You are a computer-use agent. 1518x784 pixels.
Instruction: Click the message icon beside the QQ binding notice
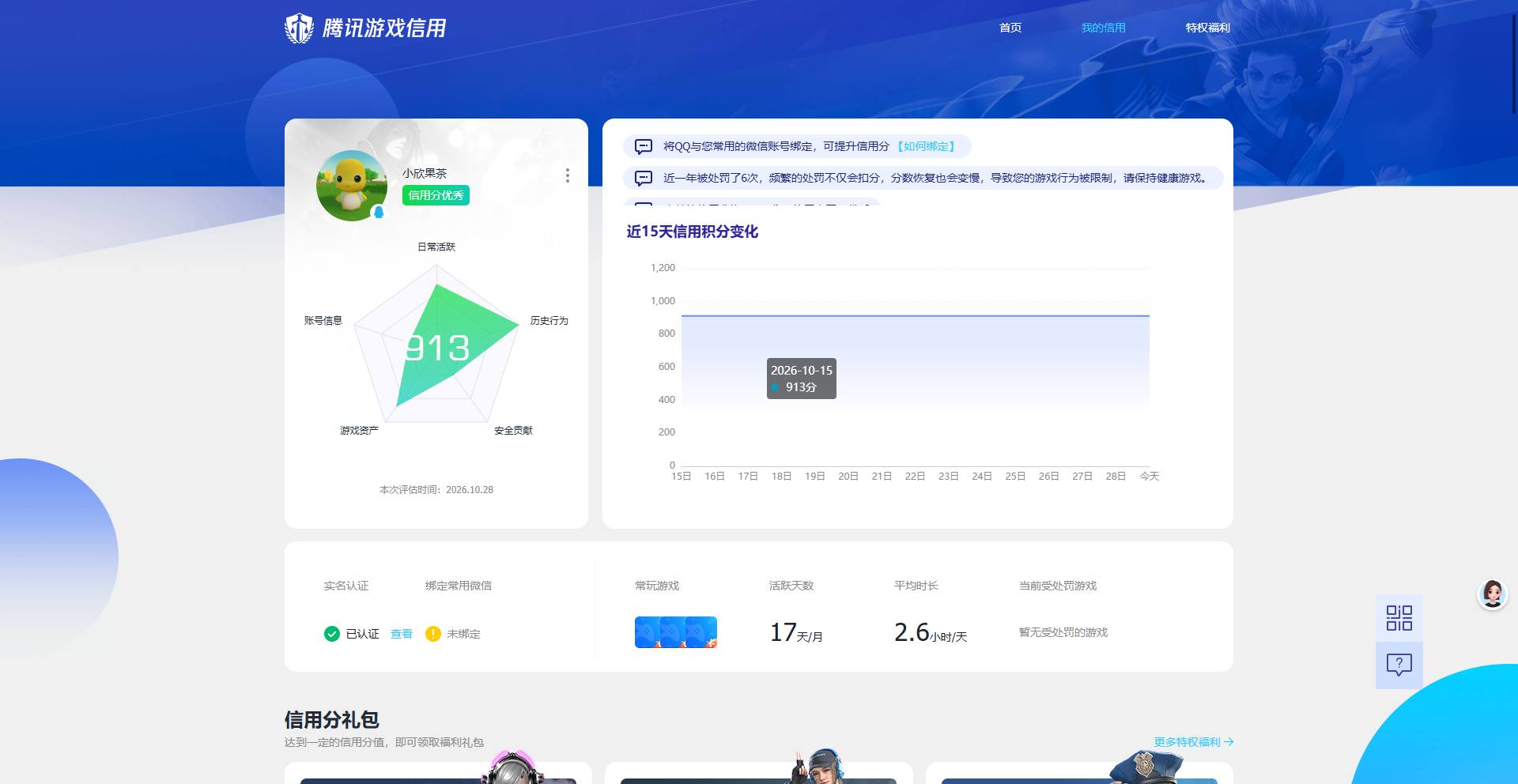click(644, 146)
